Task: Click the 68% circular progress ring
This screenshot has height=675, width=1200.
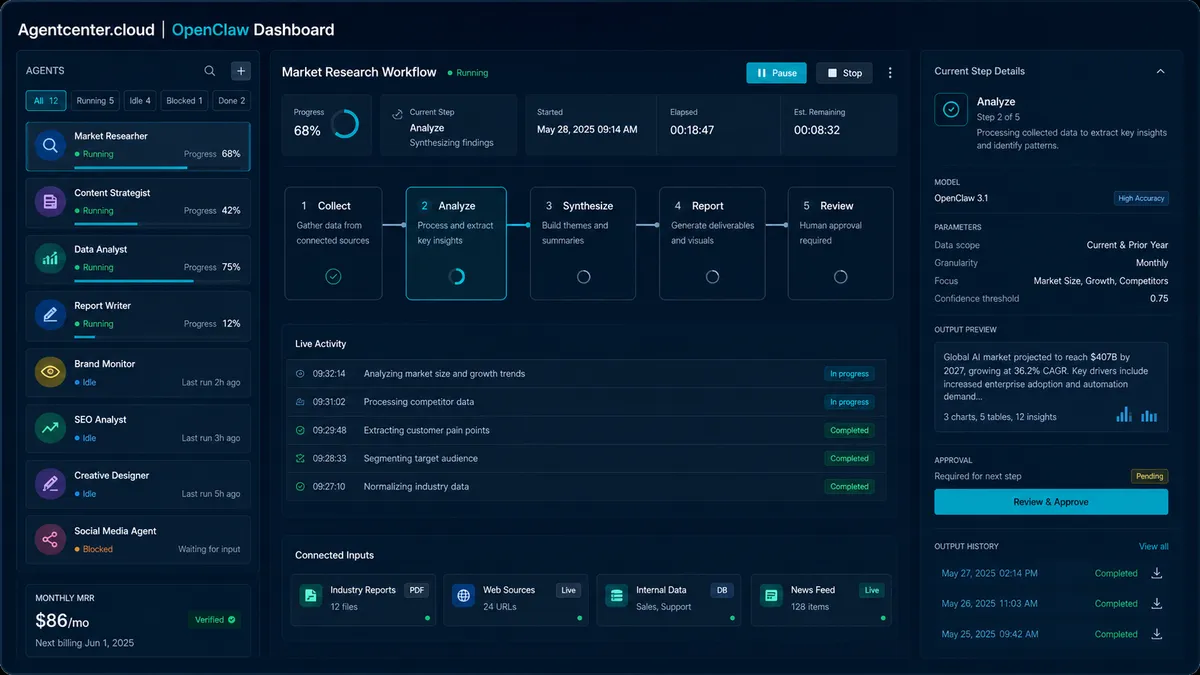Action: click(x=345, y=124)
